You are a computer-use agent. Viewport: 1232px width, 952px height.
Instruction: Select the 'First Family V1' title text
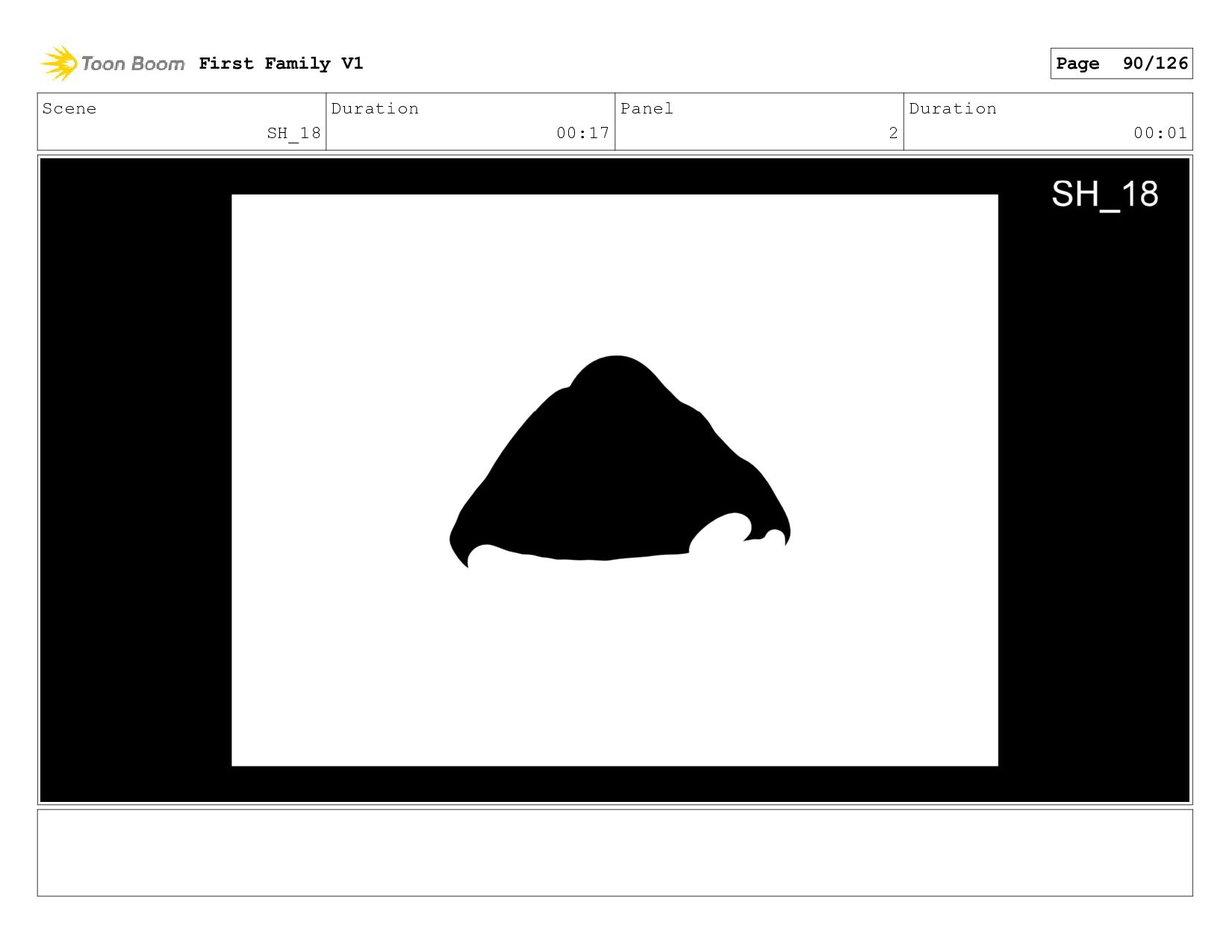pyautogui.click(x=281, y=63)
